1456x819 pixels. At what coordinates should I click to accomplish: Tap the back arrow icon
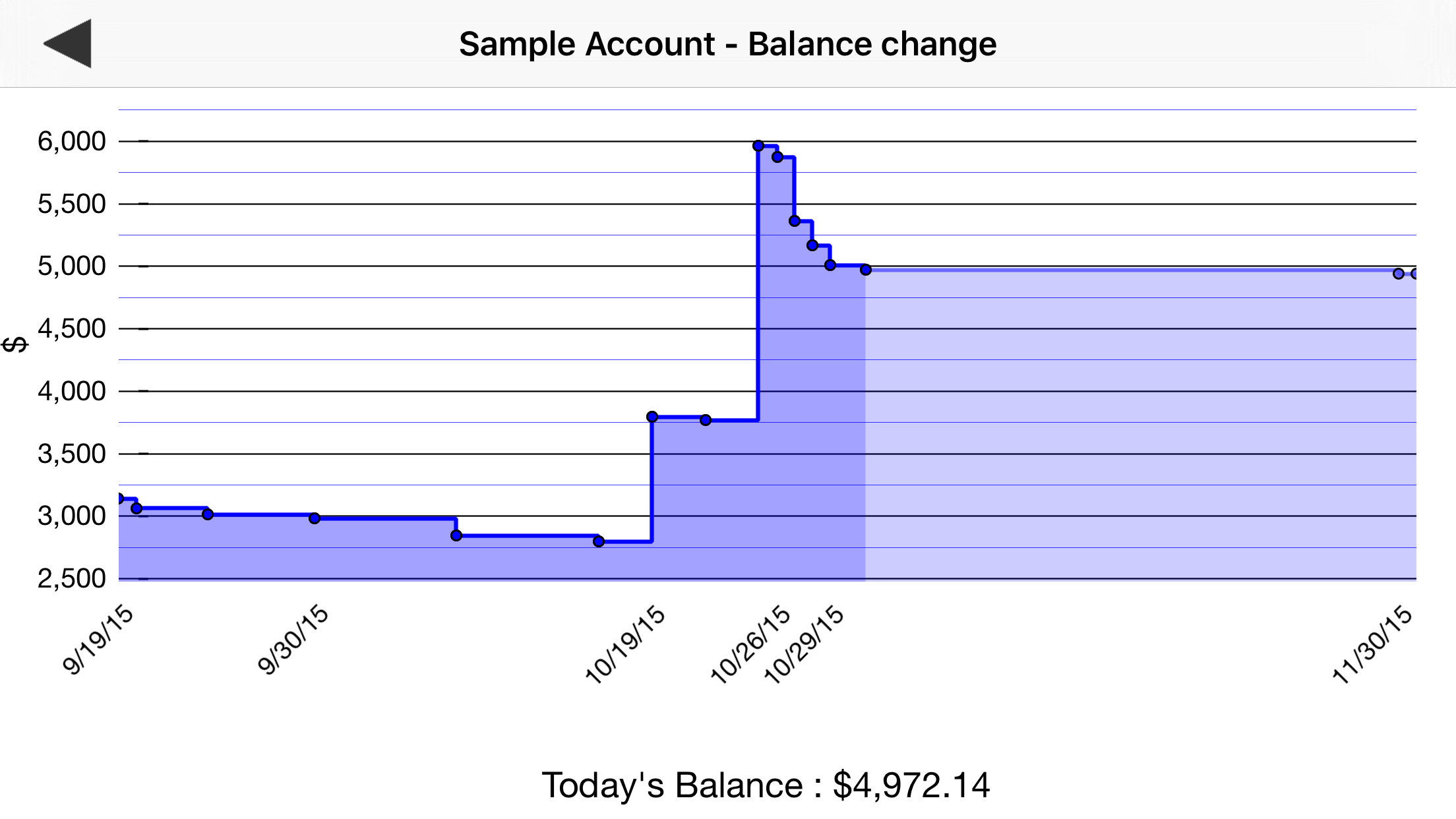[68, 44]
